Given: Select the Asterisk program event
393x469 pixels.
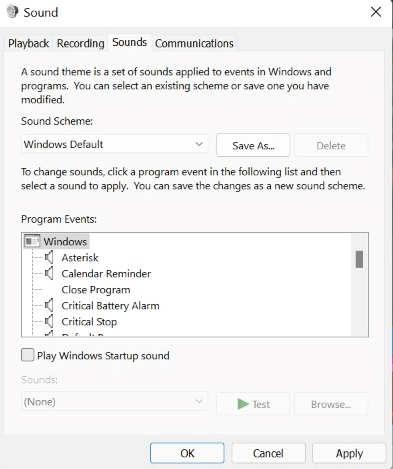Looking at the screenshot, I should (x=80, y=257).
